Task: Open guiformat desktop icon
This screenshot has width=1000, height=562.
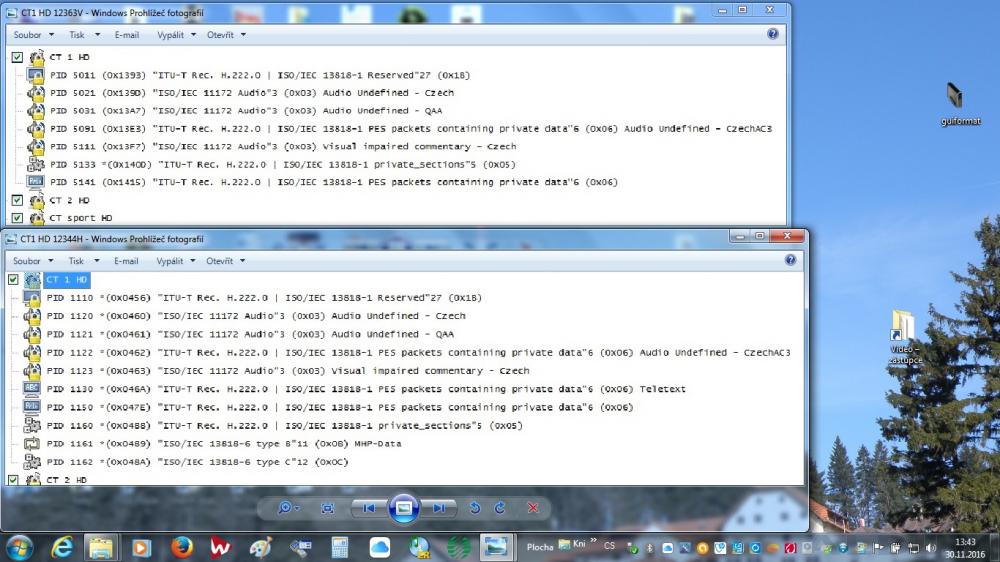Action: pos(960,103)
